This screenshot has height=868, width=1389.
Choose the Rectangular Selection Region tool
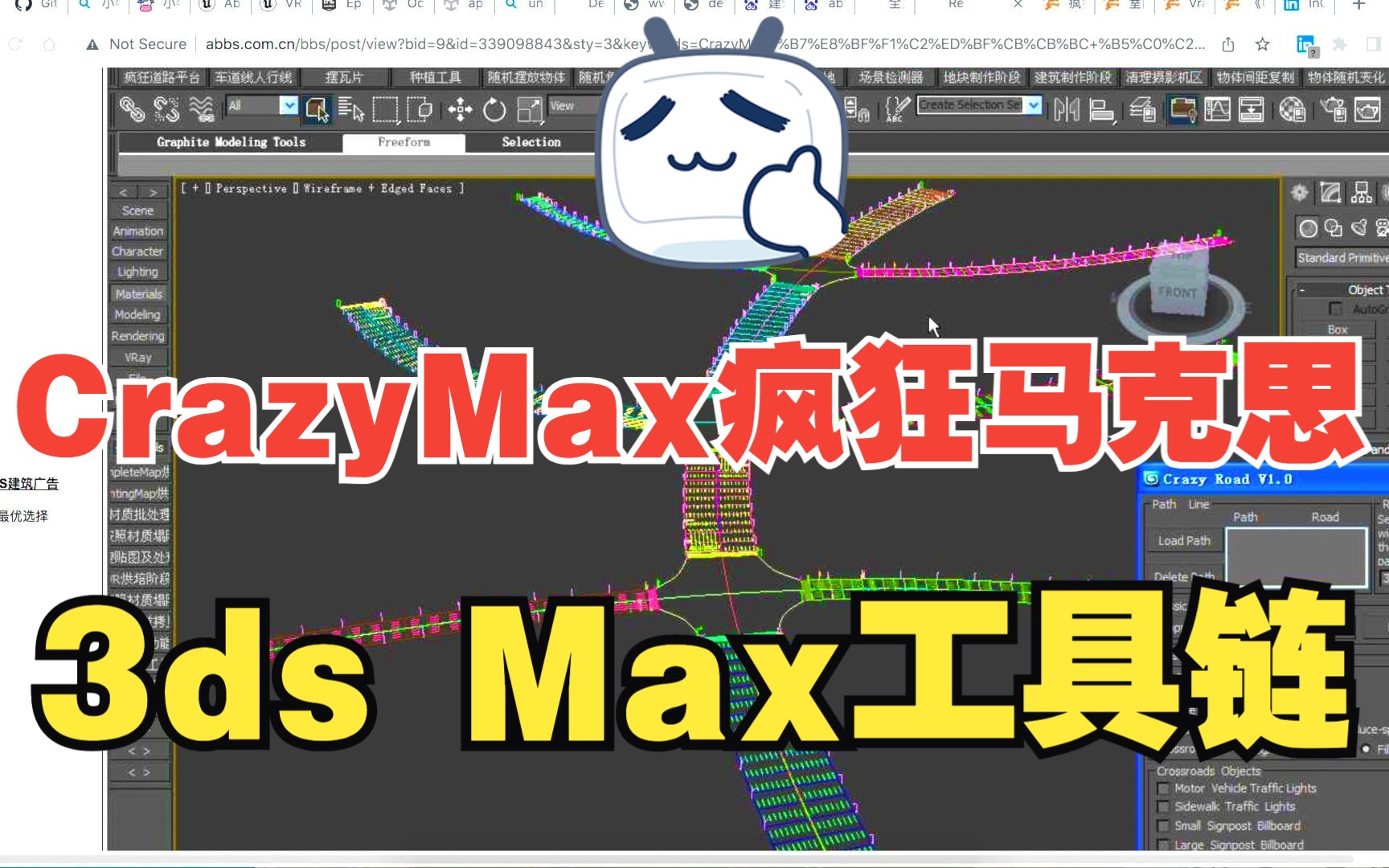(385, 108)
